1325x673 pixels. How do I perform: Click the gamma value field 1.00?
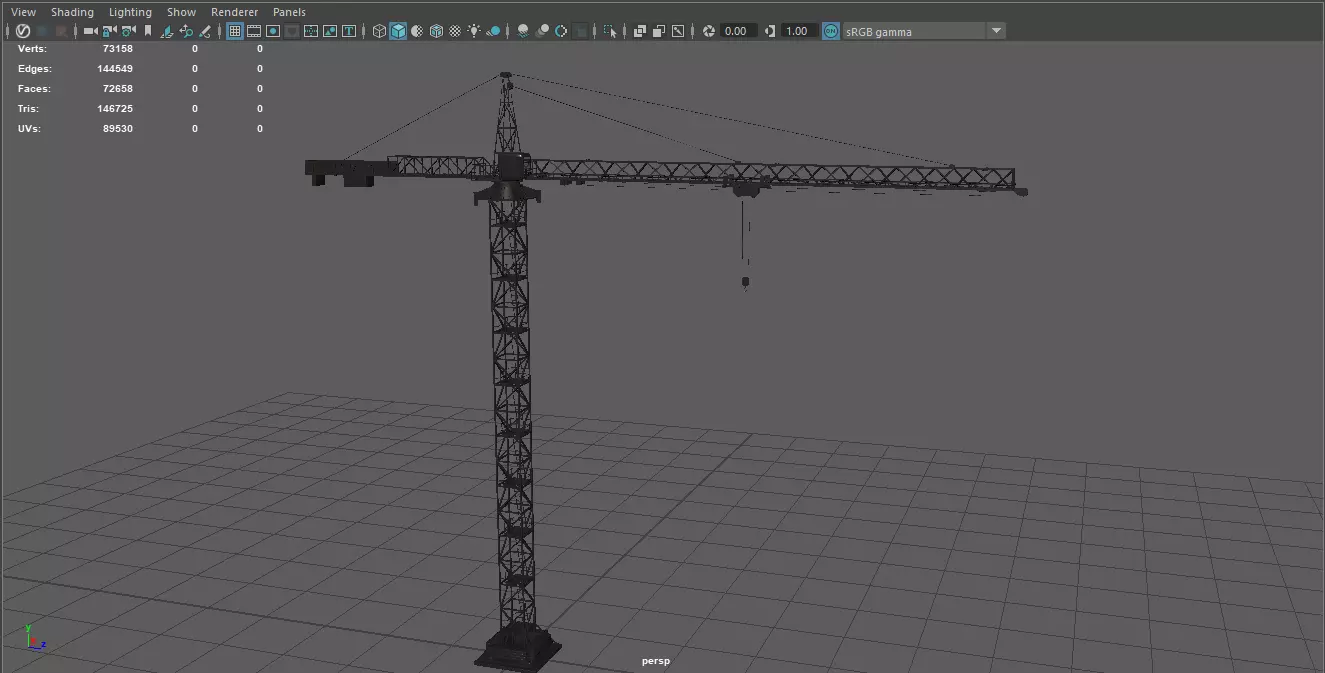[x=798, y=31]
